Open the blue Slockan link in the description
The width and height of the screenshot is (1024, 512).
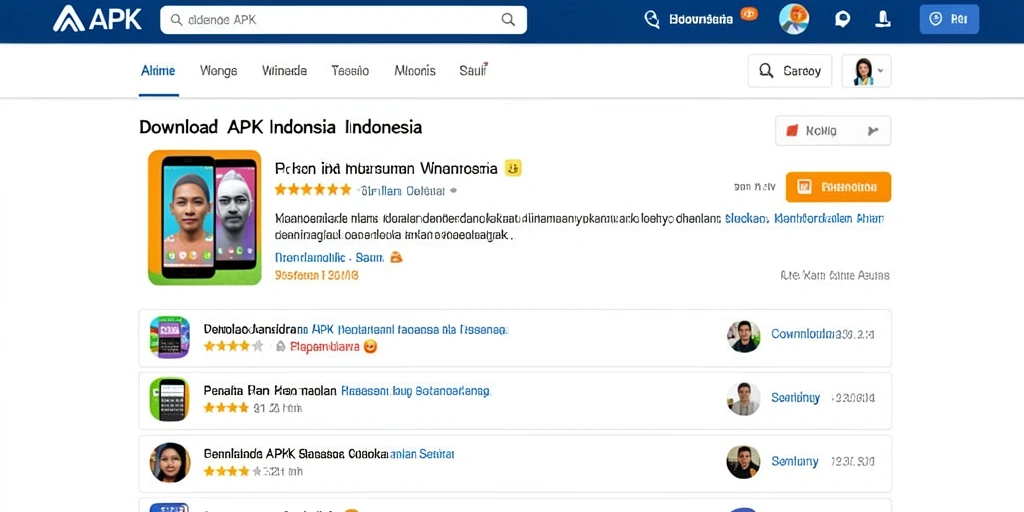coord(746,219)
